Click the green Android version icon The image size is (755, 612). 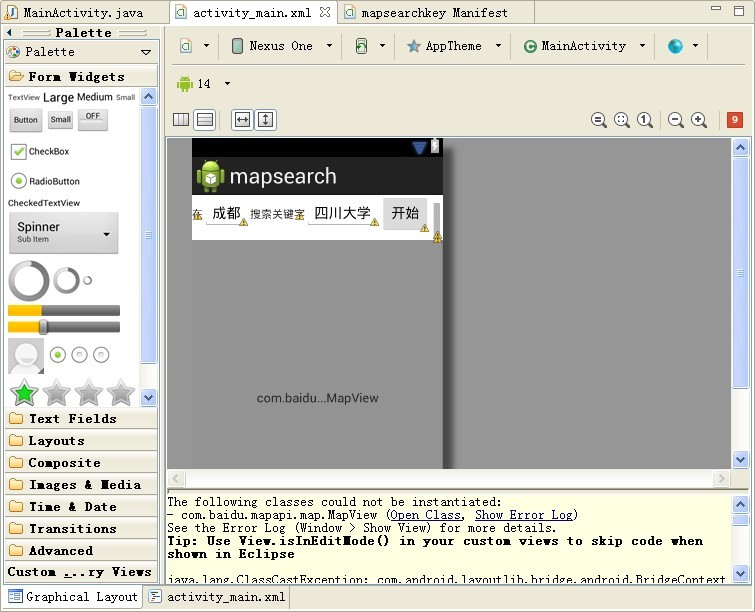coord(184,84)
